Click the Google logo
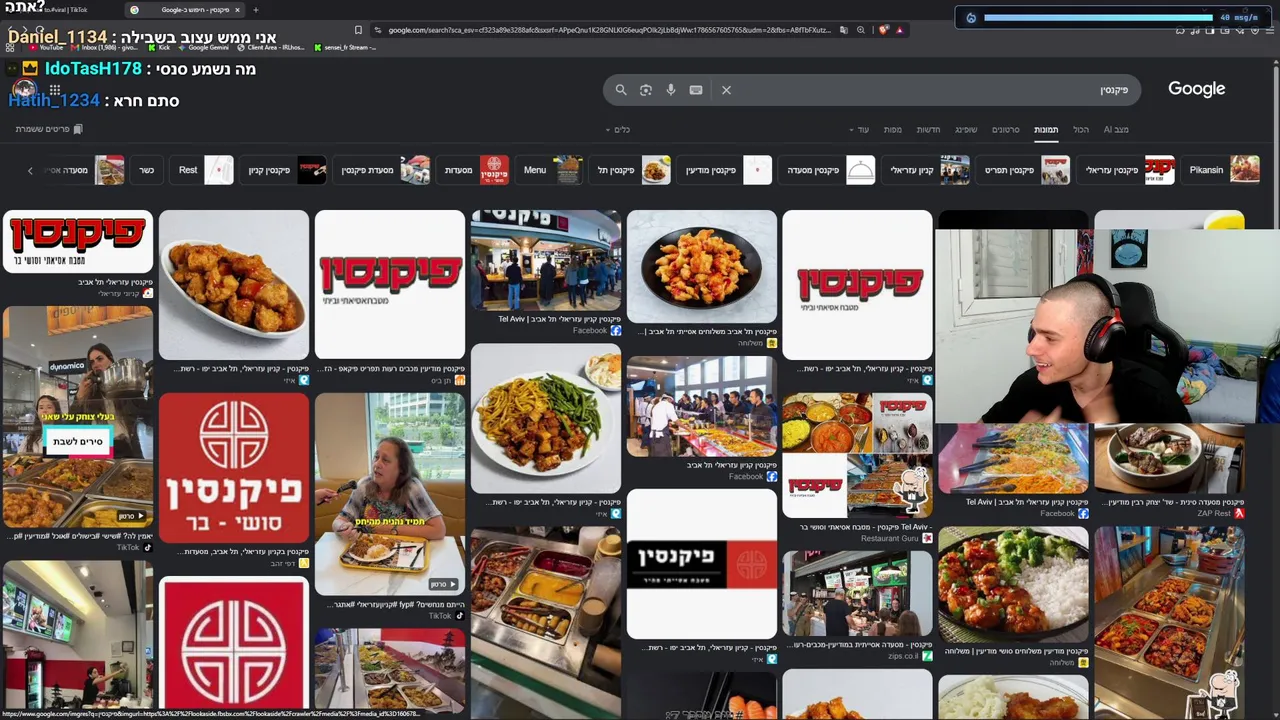Viewport: 1280px width, 720px height. click(x=1196, y=89)
